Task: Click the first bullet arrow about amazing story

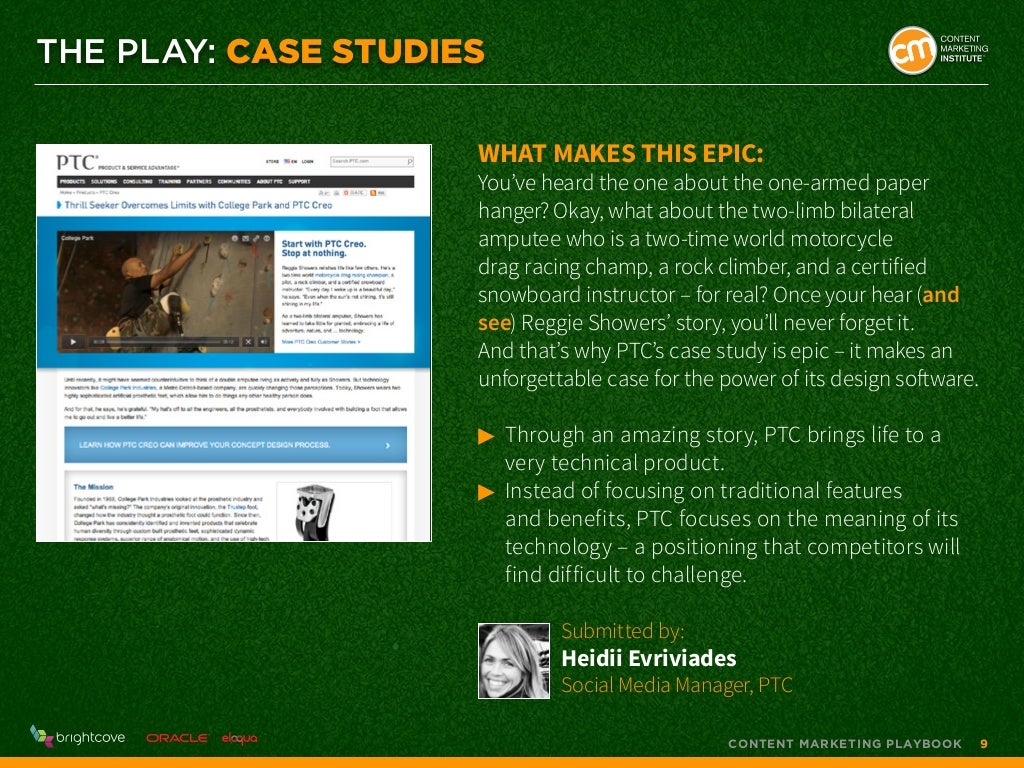Action: click(x=487, y=436)
